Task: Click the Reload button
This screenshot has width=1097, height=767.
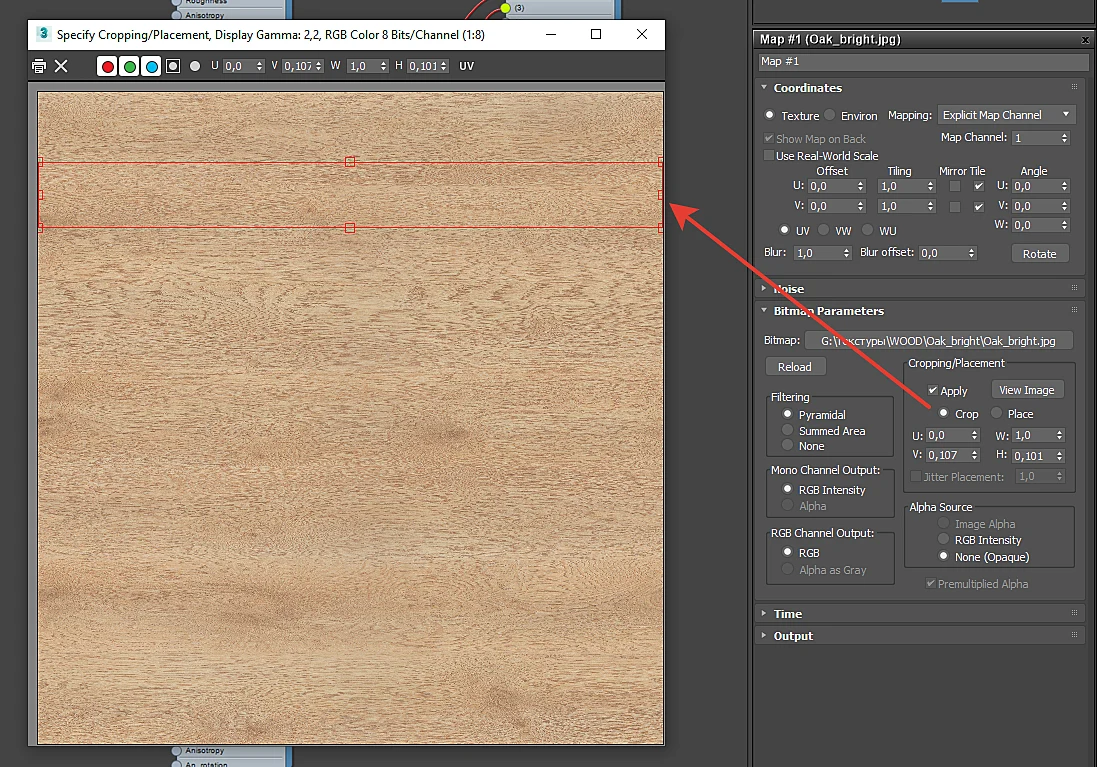Action: pyautogui.click(x=795, y=367)
